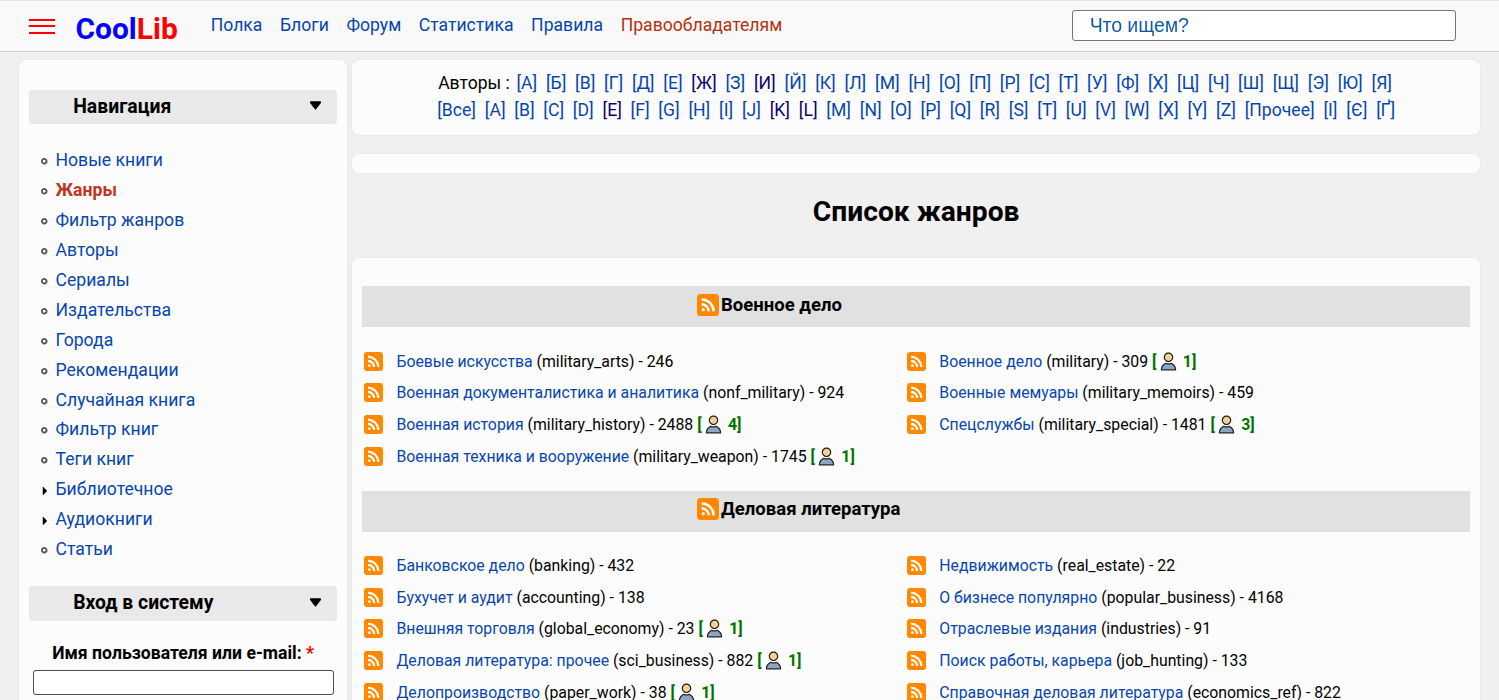Click RSS icon next to Деловая литература header
This screenshot has height=700, width=1499.
point(708,510)
